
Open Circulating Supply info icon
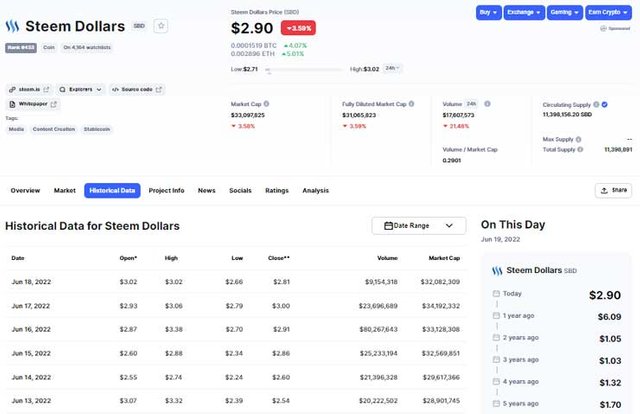tap(596, 105)
